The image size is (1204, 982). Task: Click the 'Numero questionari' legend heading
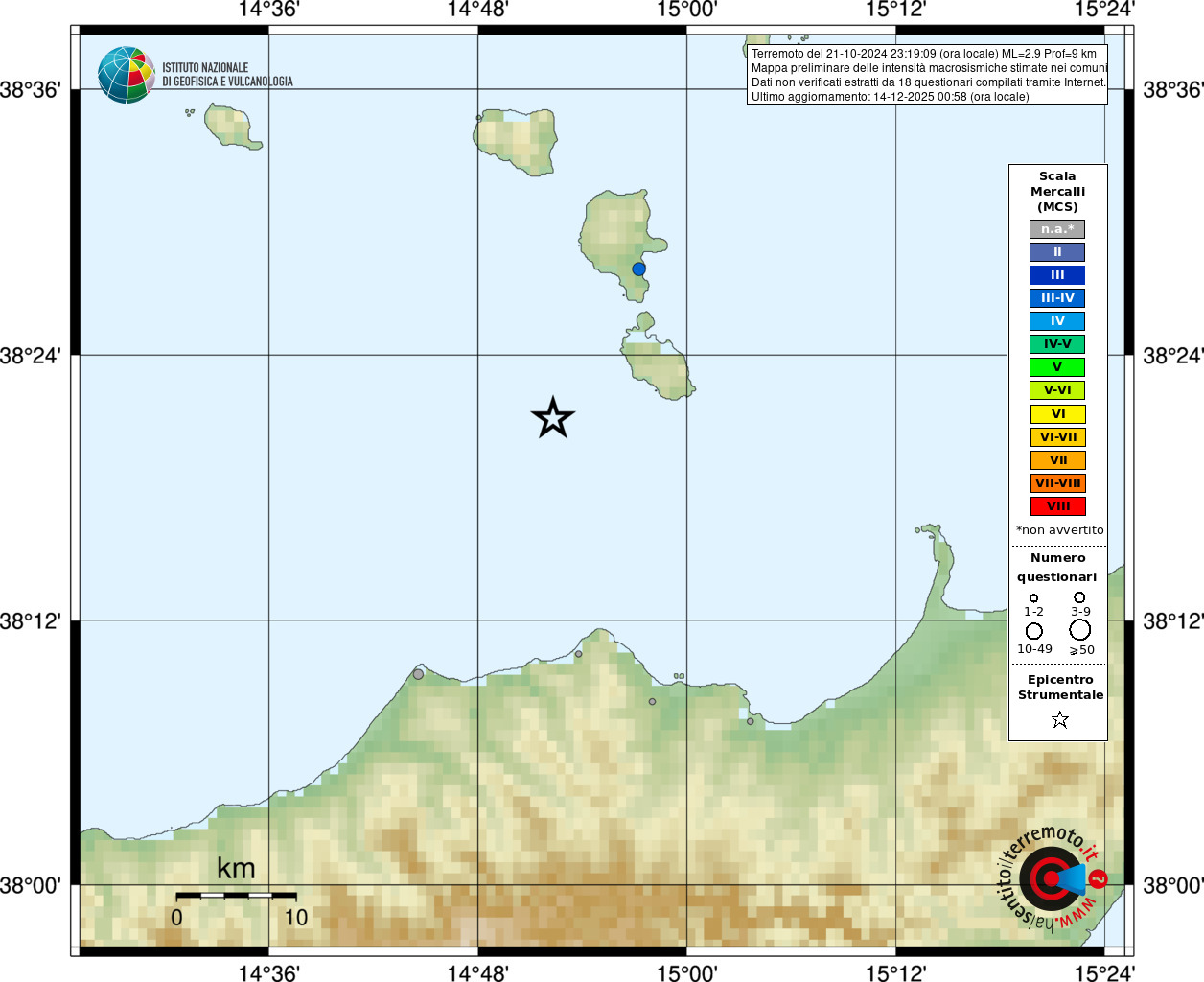[x=1057, y=568]
